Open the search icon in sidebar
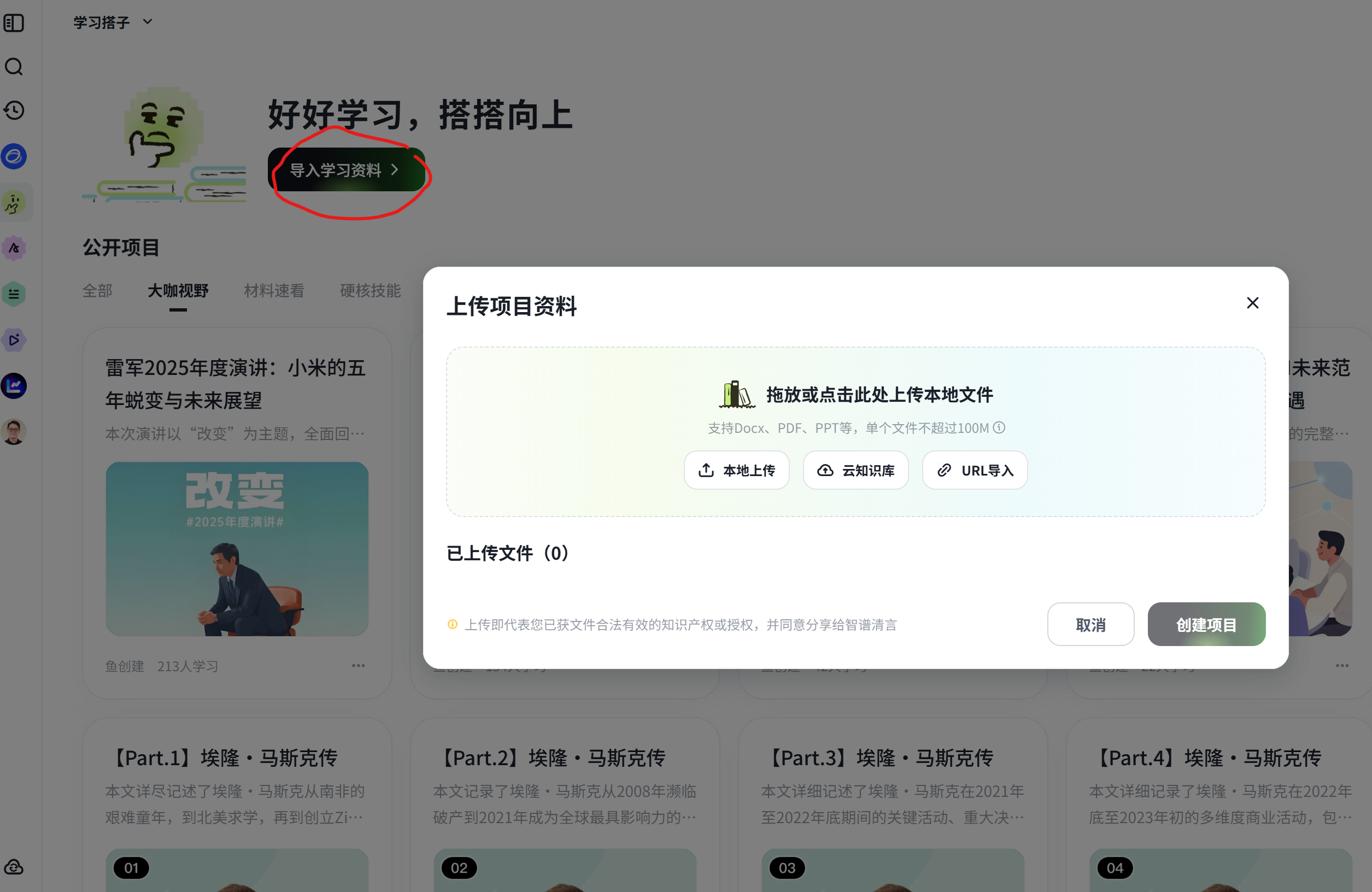 click(14, 67)
